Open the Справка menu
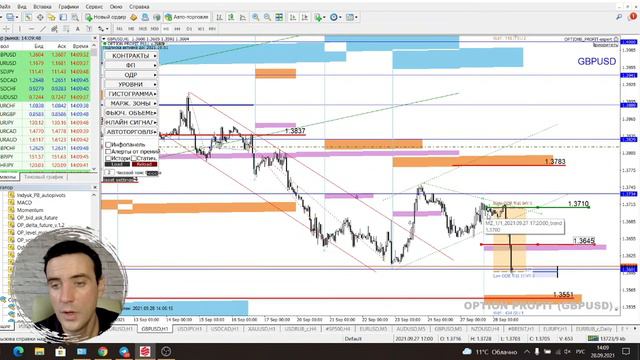 click(139, 7)
